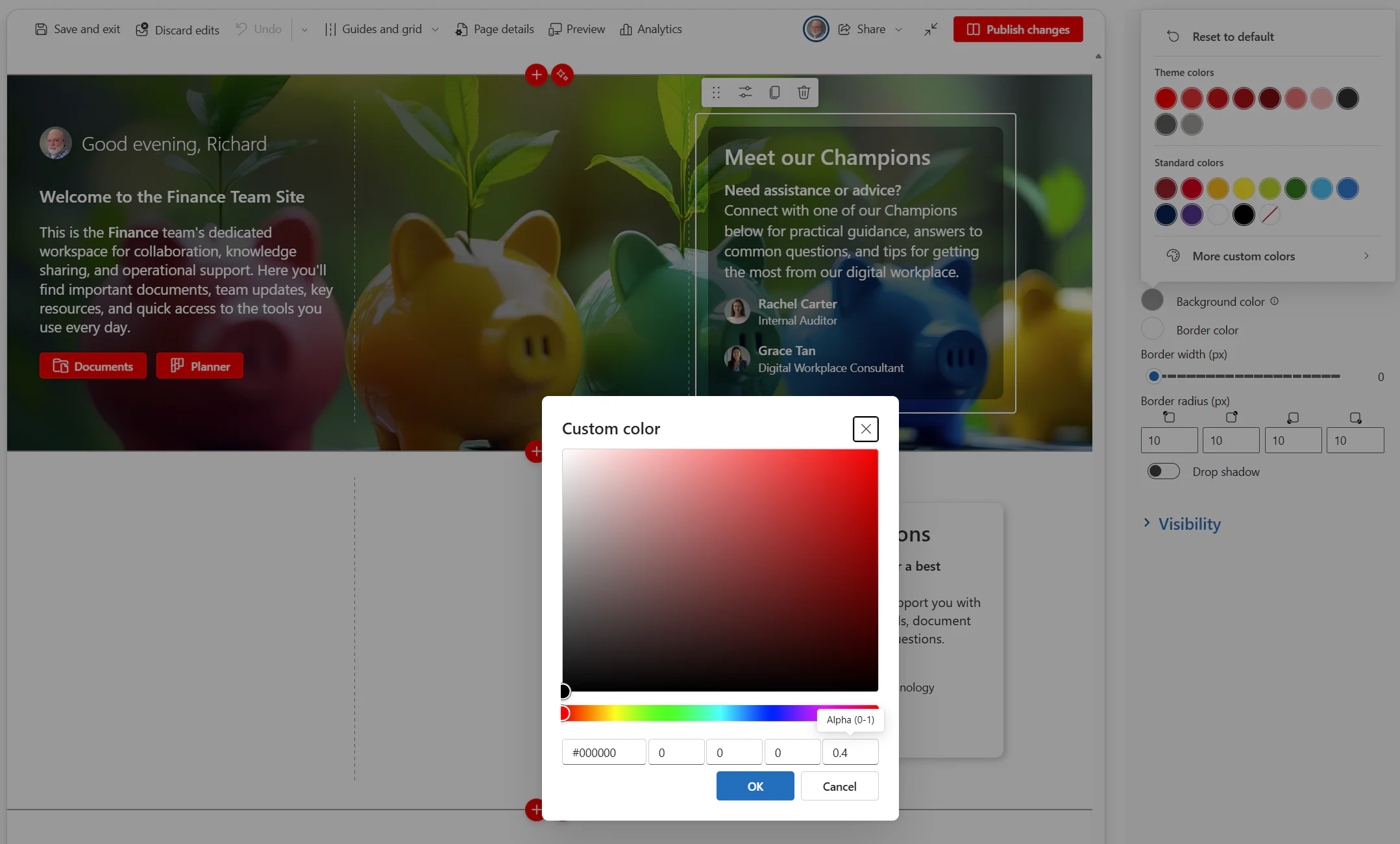The width and height of the screenshot is (1400, 844).
Task: Select the light pink theme color swatch
Action: [x=1321, y=99]
